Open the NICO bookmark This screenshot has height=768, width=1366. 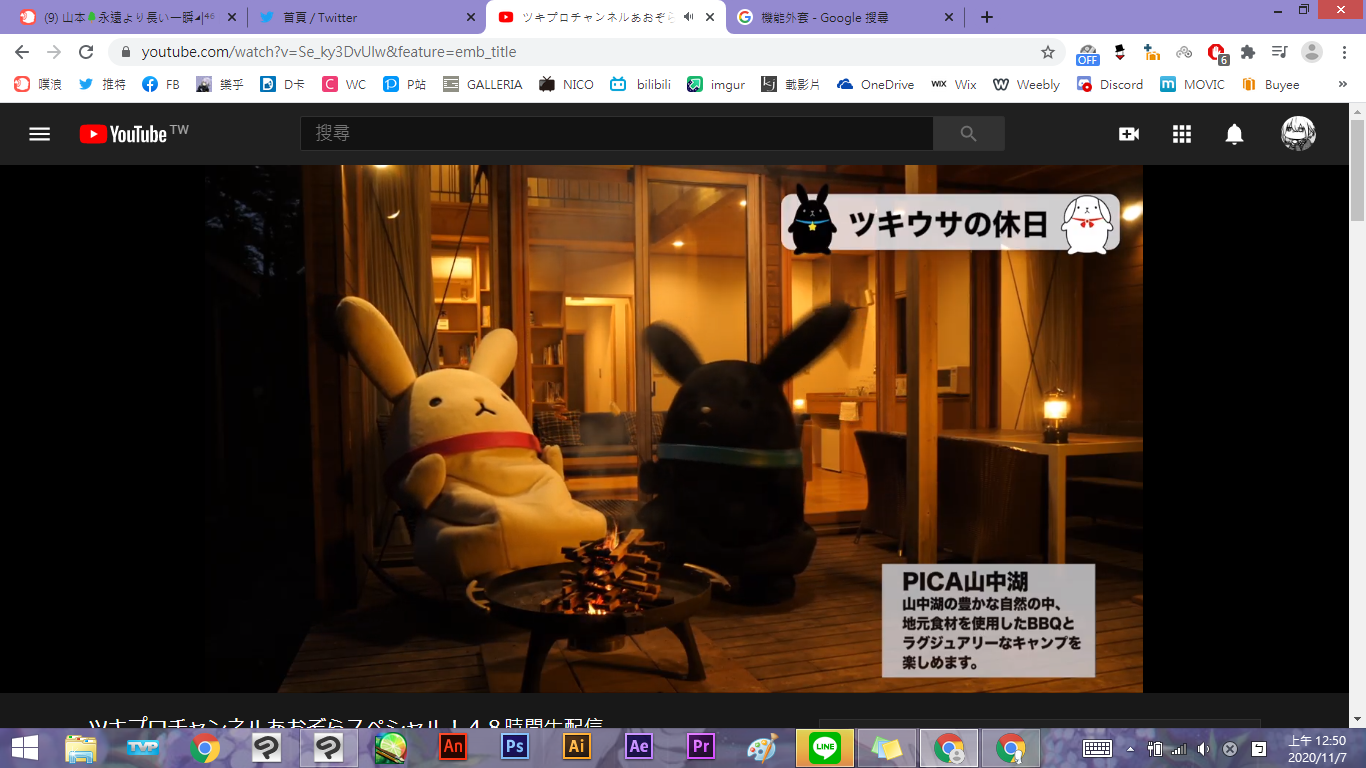(566, 85)
